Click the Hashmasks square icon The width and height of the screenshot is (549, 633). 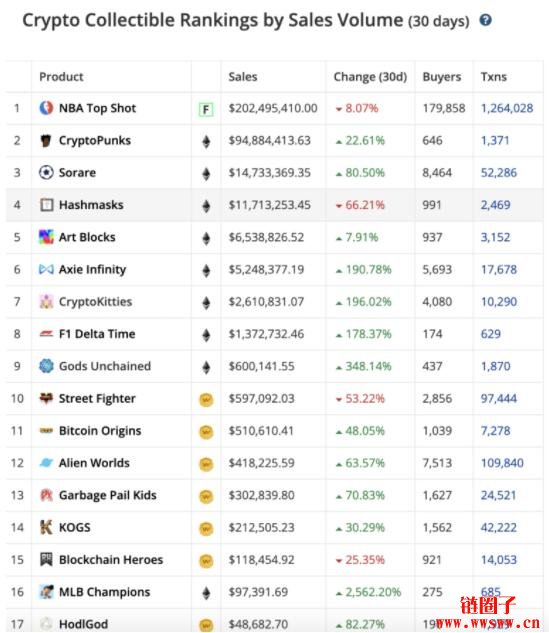pyautogui.click(x=46, y=205)
